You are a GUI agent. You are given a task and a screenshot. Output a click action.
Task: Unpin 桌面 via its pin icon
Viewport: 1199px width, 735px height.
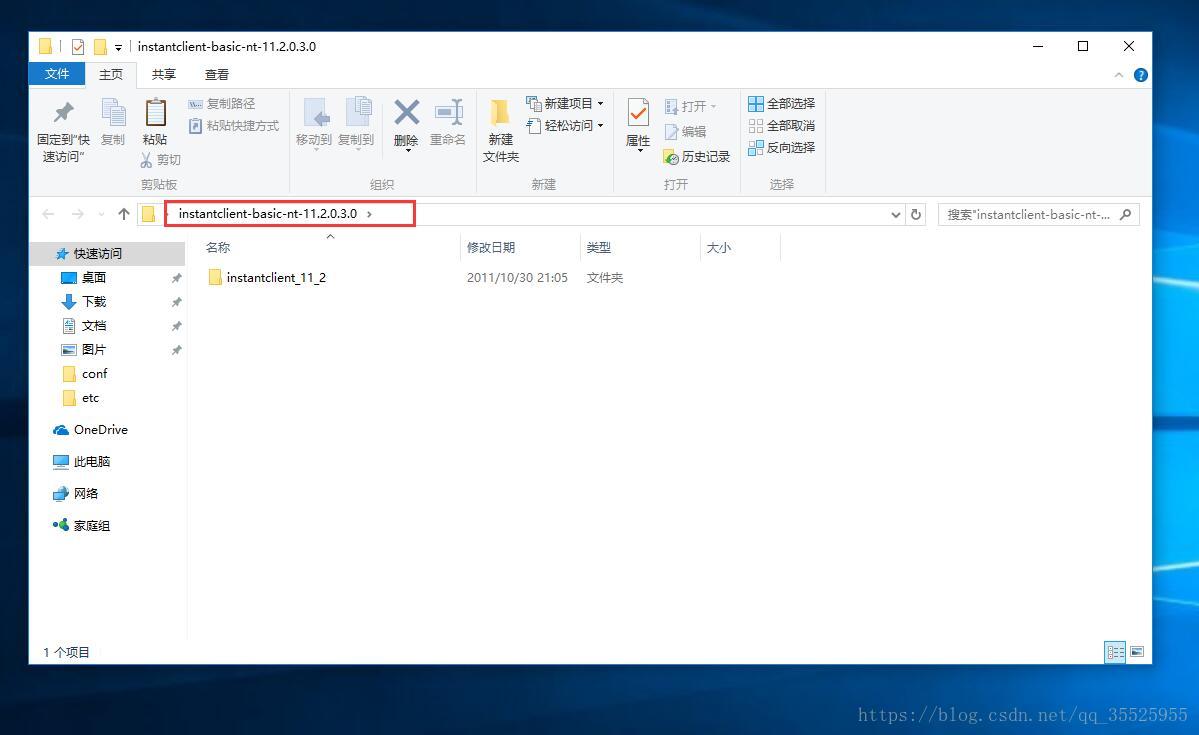pyautogui.click(x=177, y=278)
